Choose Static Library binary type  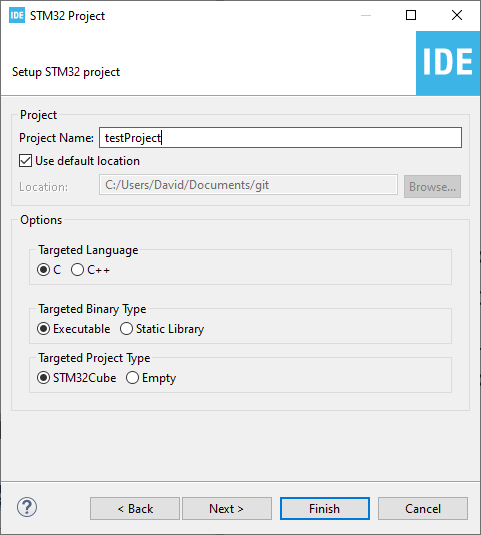coord(126,329)
